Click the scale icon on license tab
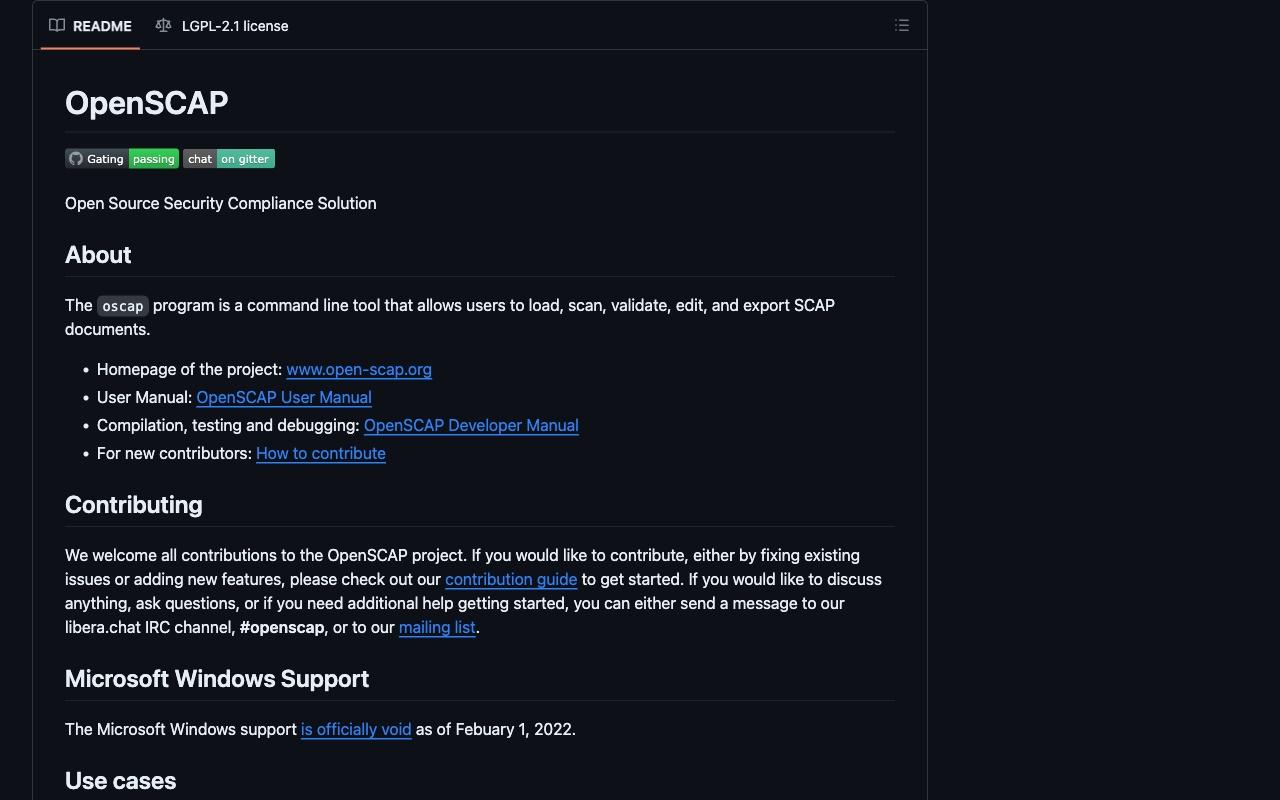 coord(163,26)
